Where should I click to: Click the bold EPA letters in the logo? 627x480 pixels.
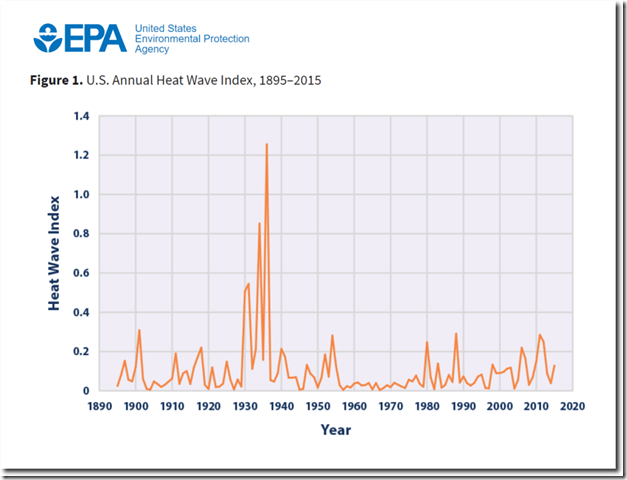(x=96, y=38)
